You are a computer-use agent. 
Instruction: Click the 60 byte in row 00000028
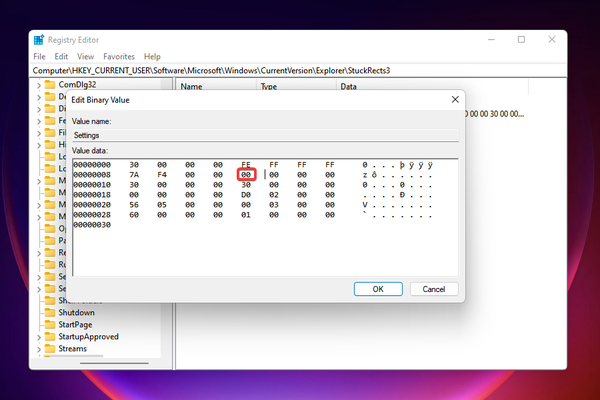coord(134,215)
